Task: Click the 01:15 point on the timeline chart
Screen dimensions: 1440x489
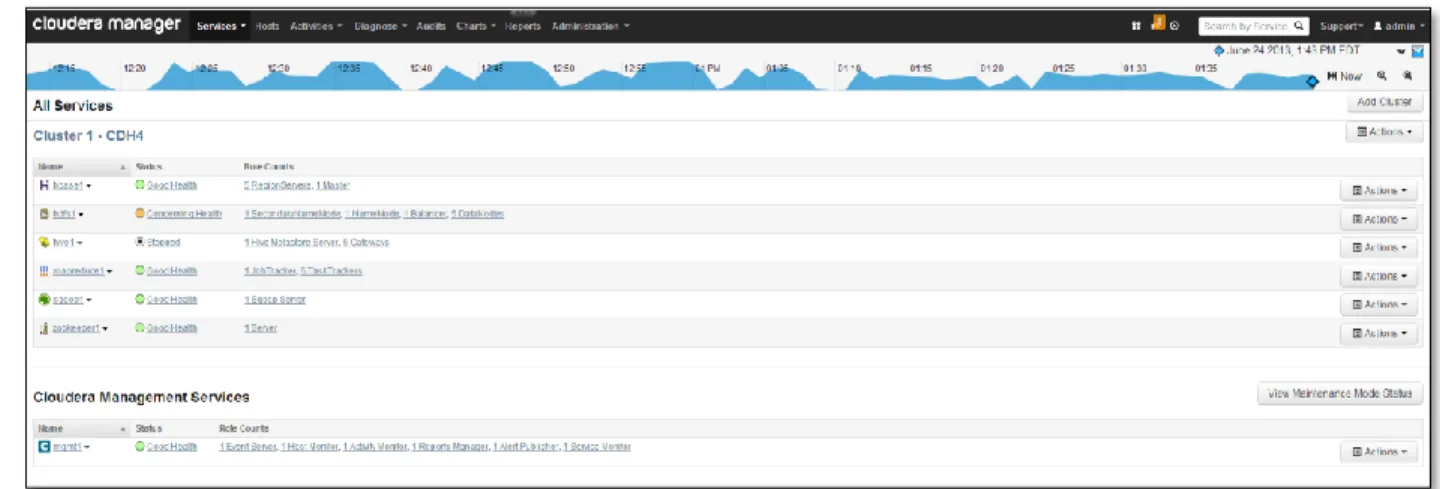Action: 921,69
